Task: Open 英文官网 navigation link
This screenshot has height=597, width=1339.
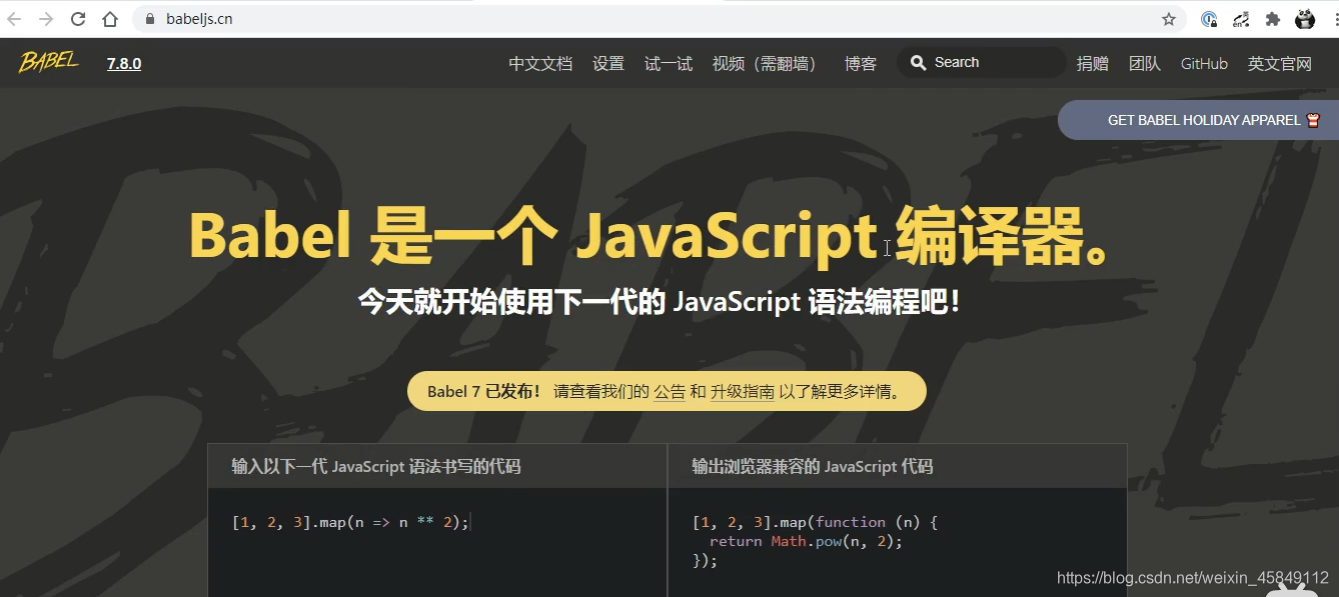Action: [1280, 64]
